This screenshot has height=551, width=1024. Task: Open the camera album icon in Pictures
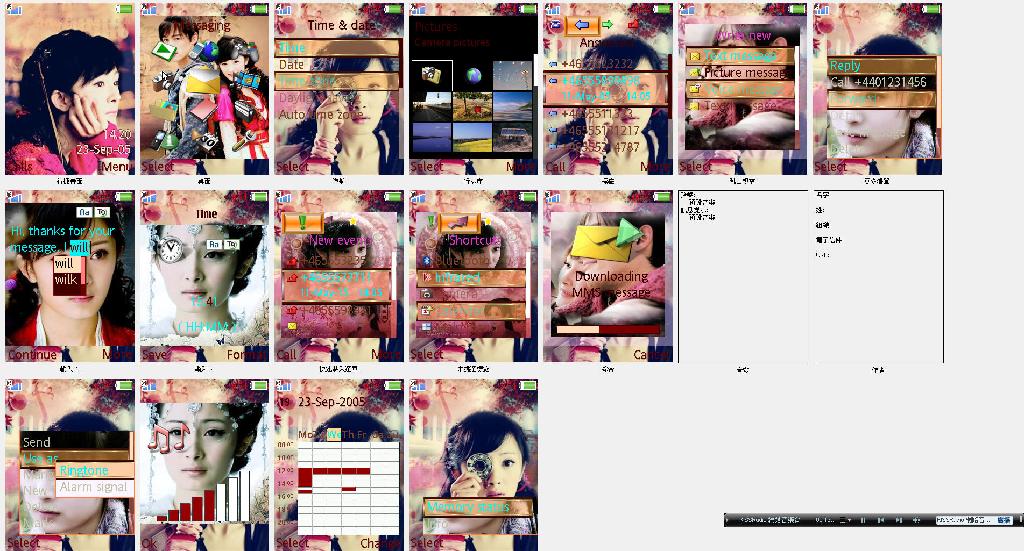pyautogui.click(x=432, y=75)
